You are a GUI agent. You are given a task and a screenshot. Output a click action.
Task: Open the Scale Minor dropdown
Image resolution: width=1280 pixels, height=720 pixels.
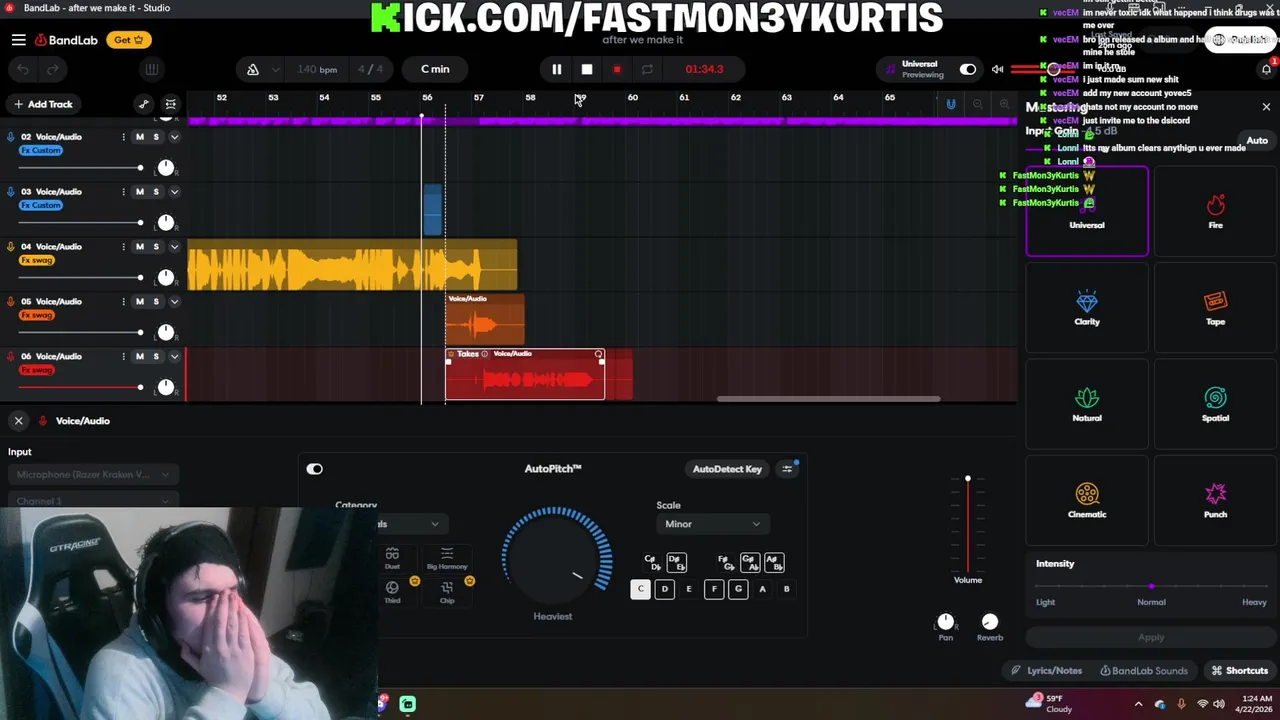tap(712, 524)
